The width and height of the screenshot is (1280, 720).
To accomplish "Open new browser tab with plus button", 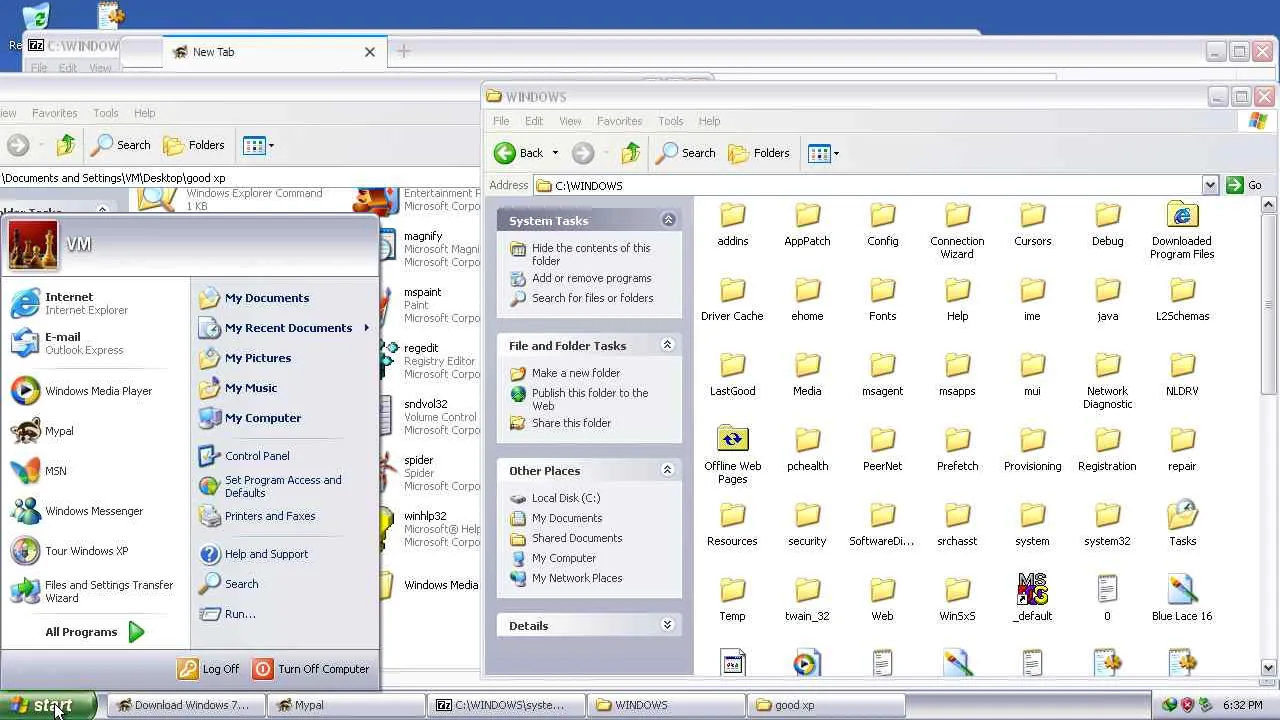I will click(x=404, y=52).
